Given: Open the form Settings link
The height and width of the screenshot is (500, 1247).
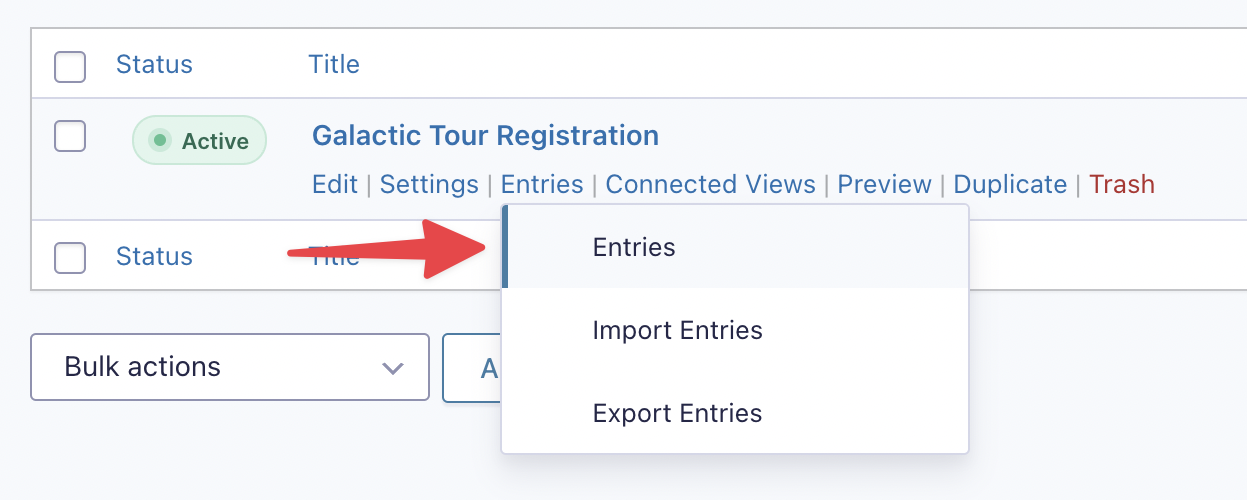Looking at the screenshot, I should click(429, 185).
